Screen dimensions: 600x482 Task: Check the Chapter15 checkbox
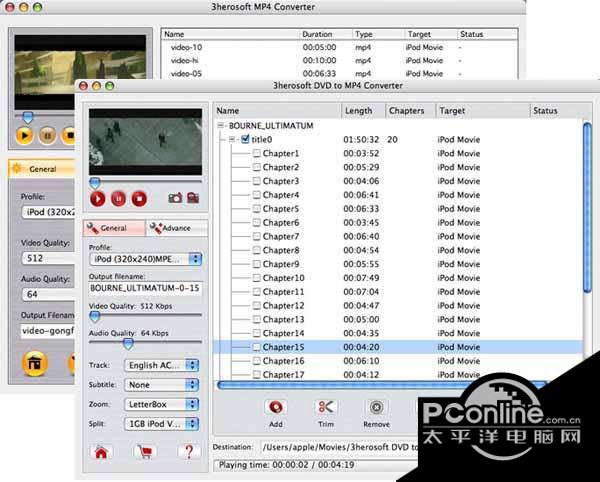[x=256, y=347]
